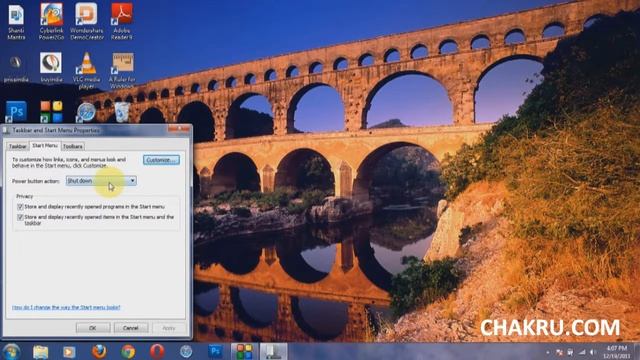640x360 pixels.
Task: Open Google Chrome from the taskbar
Action: pos(128,351)
